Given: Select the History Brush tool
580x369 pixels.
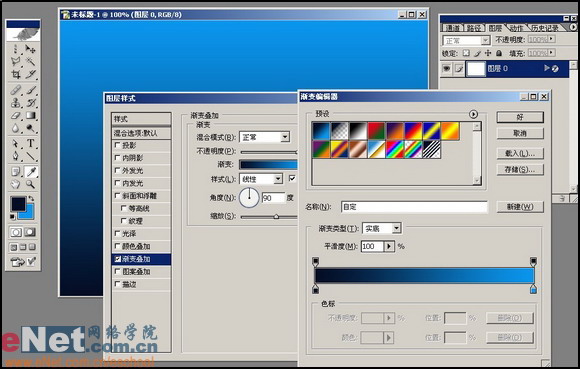Looking at the screenshot, I should click(x=31, y=103).
